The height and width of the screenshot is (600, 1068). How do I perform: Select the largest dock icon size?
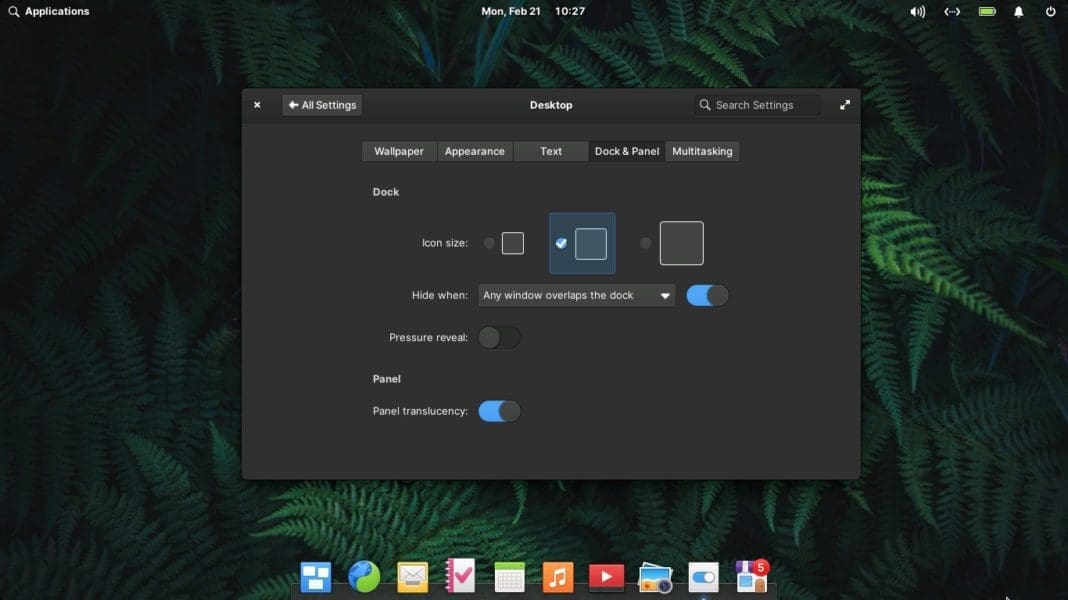click(x=681, y=242)
